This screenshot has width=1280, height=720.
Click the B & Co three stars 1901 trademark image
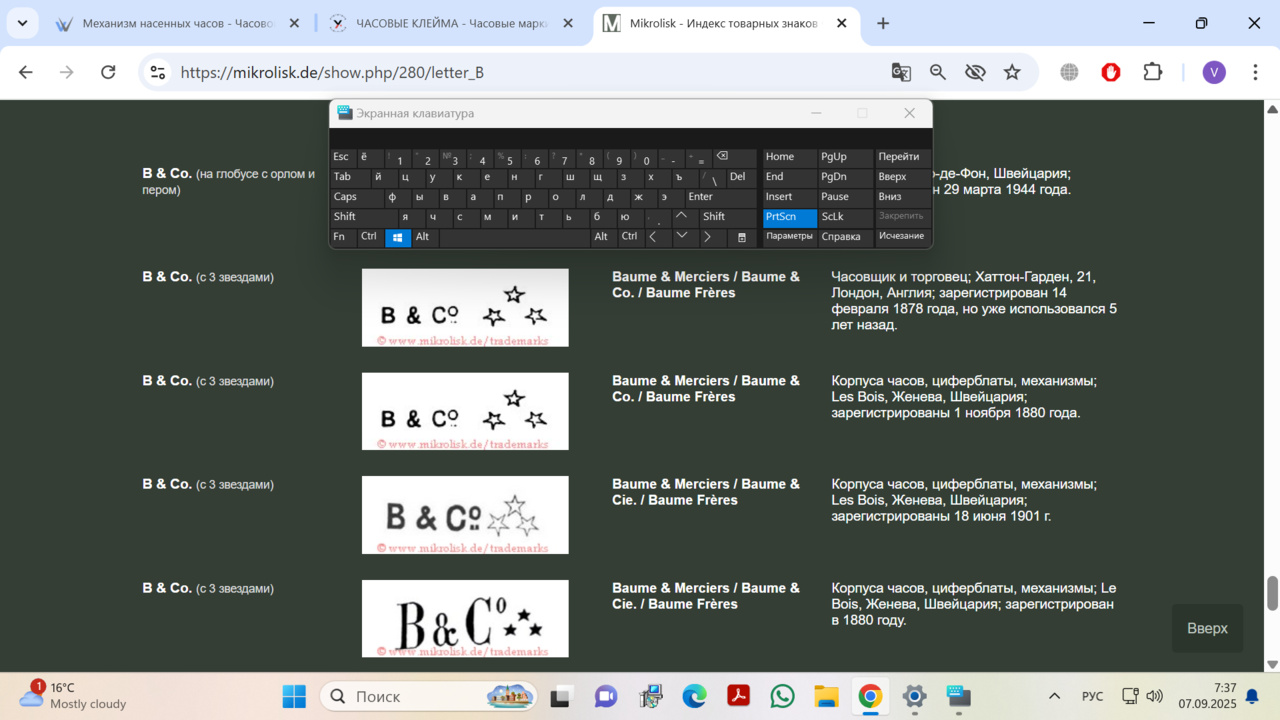click(x=465, y=515)
